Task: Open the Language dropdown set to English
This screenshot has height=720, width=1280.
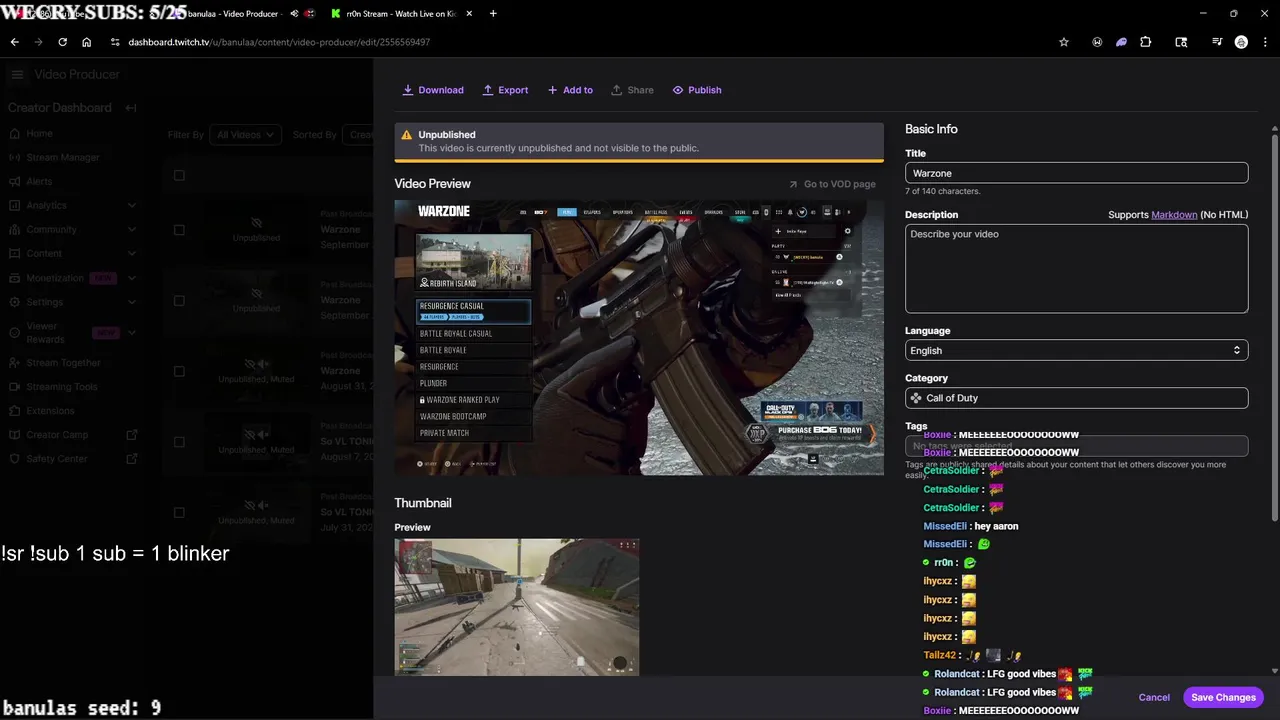Action: pyautogui.click(x=1076, y=350)
